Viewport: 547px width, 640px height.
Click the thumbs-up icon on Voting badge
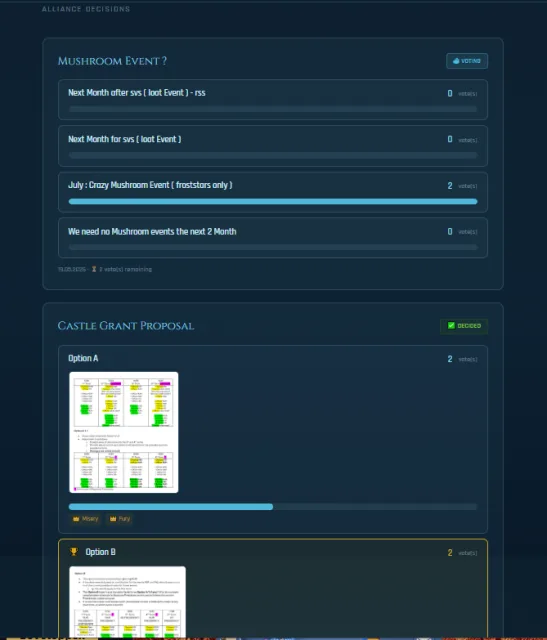point(456,61)
